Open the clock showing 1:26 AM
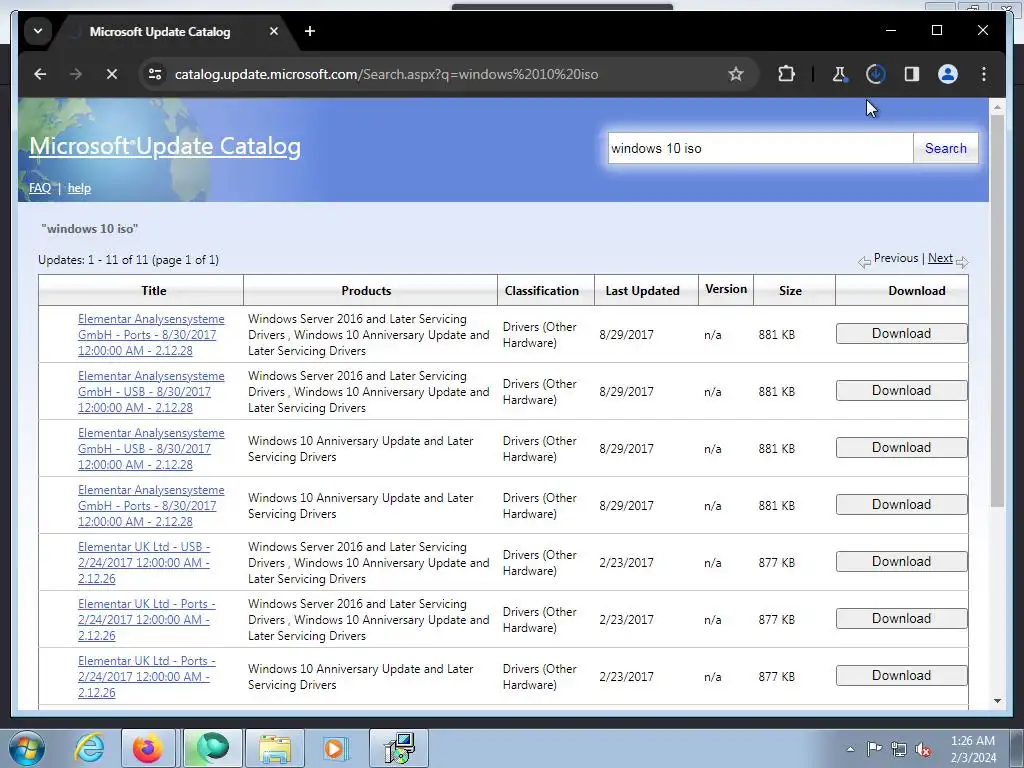Screen dimensions: 1024x768 [973, 749]
